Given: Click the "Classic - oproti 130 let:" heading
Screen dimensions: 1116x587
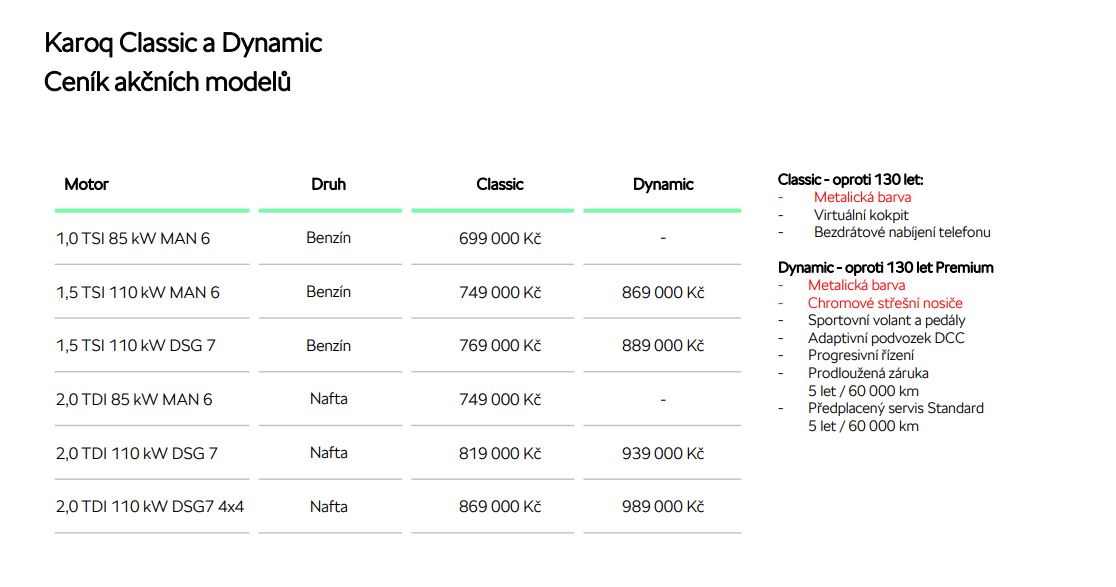Looking at the screenshot, I should [850, 180].
